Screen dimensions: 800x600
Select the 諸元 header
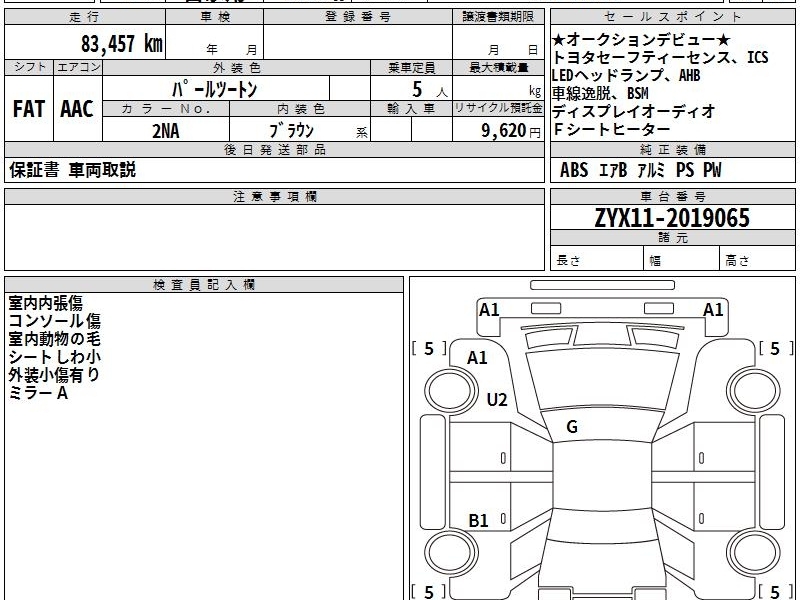coord(672,238)
